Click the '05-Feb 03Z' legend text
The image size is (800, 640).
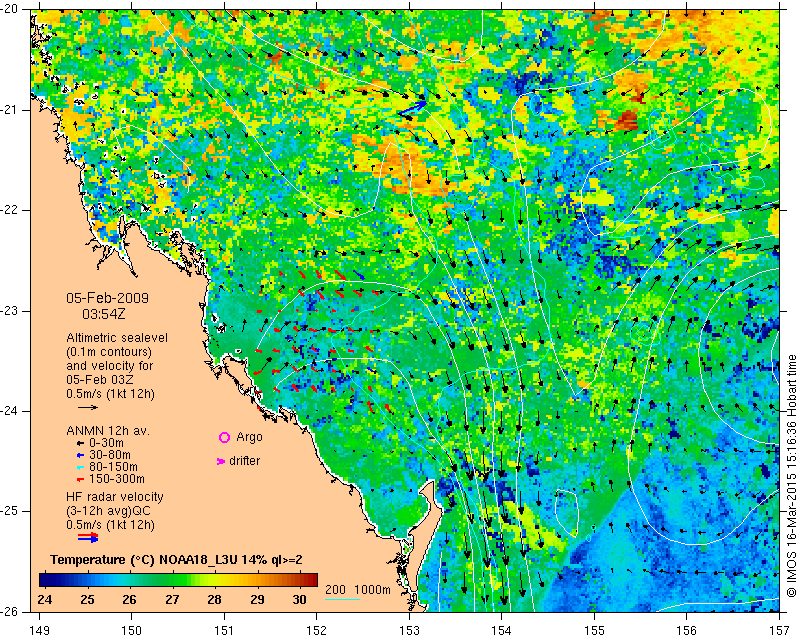[x=98, y=380]
